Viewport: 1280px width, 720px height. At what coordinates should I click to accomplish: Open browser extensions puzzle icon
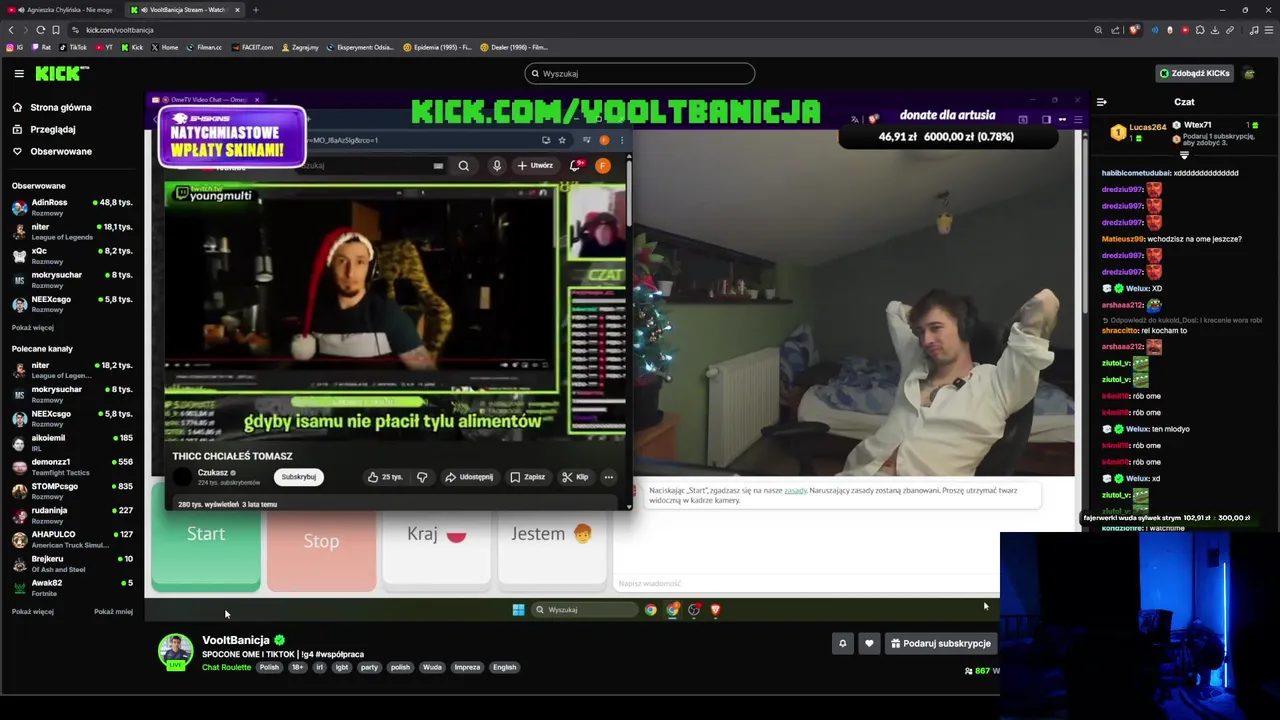tap(1200, 30)
